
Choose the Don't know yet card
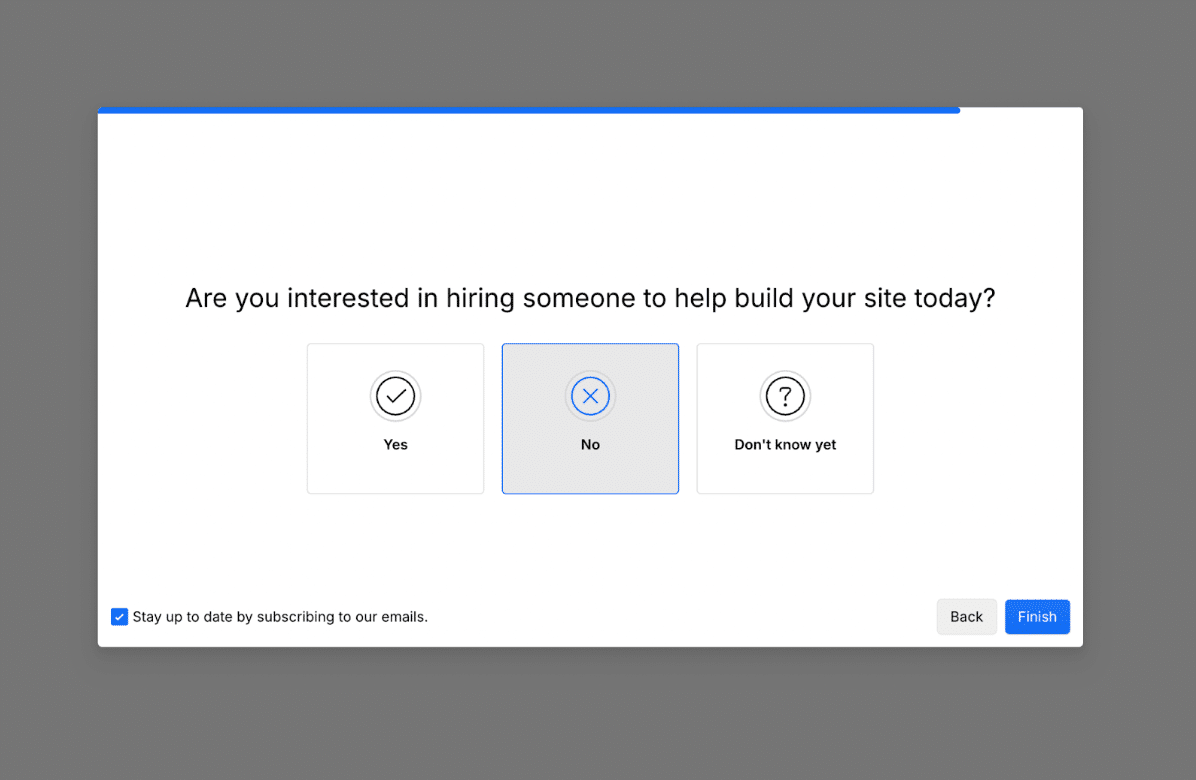pos(785,419)
